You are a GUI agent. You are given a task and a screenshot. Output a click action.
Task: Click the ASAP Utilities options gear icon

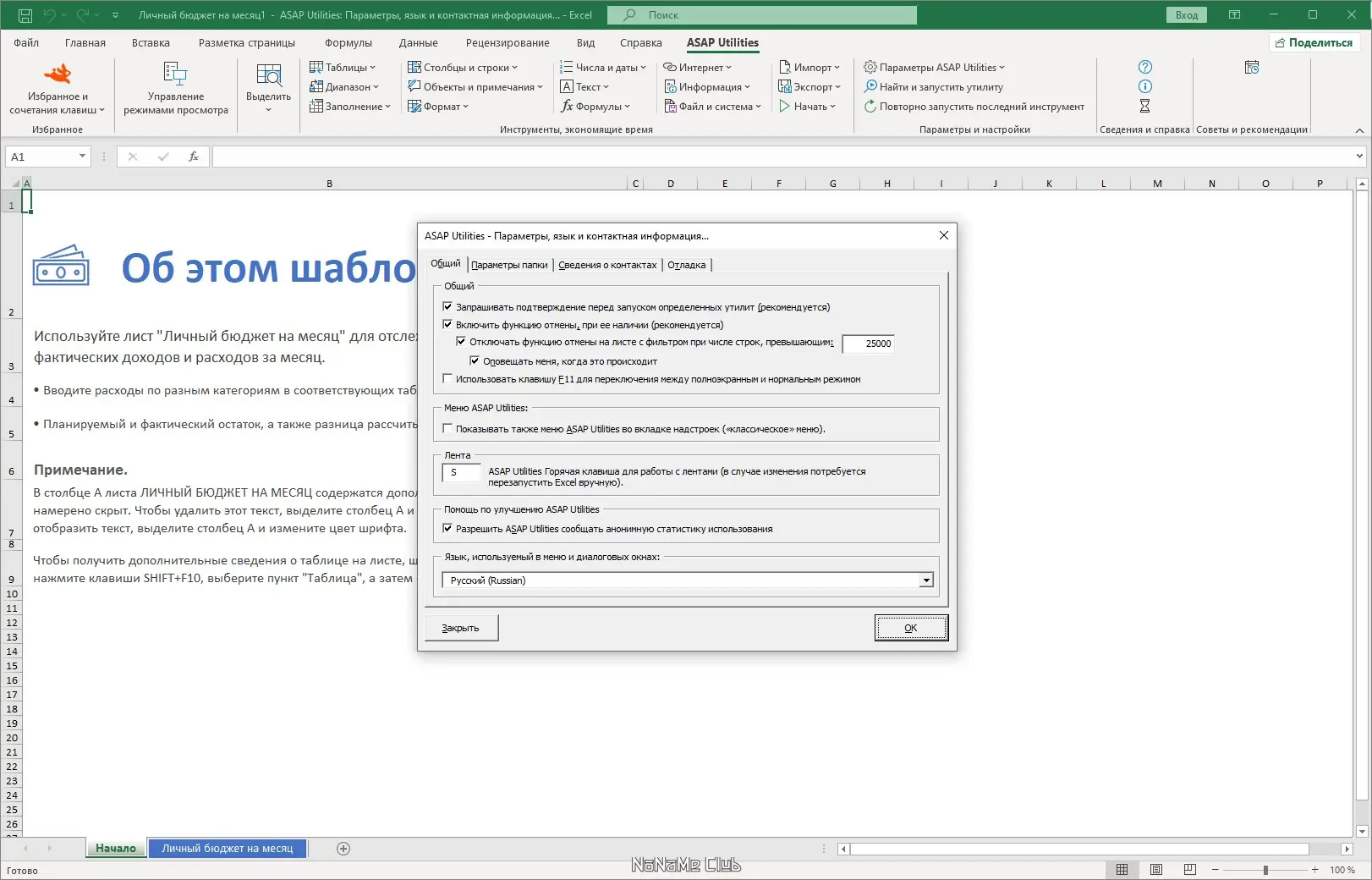point(870,68)
